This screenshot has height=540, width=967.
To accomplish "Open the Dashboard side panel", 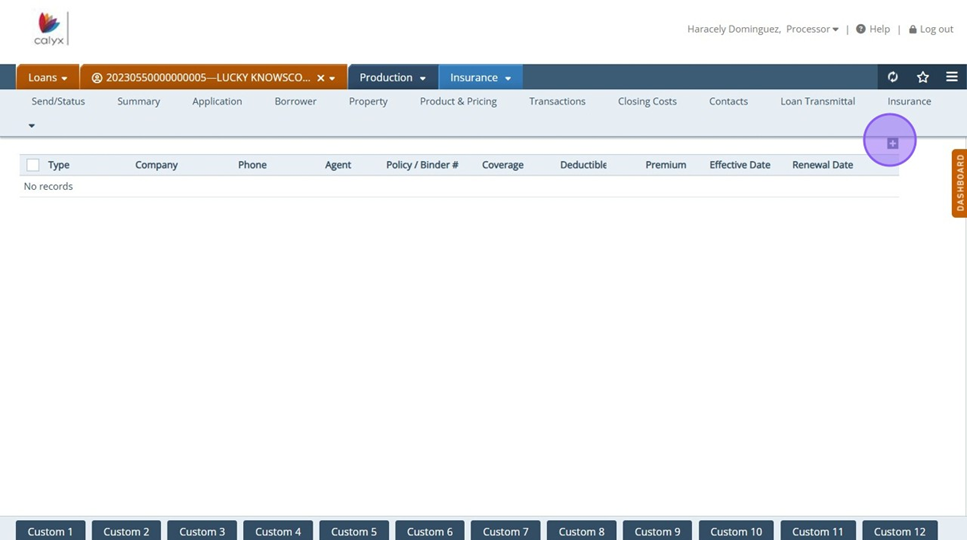I will tap(959, 183).
